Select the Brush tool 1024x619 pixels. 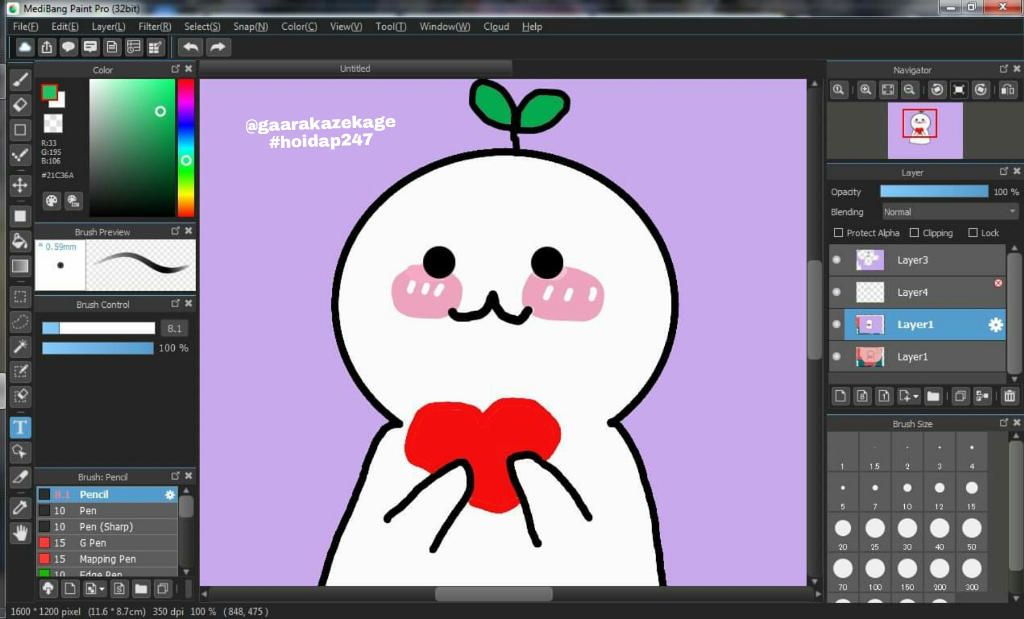point(20,80)
